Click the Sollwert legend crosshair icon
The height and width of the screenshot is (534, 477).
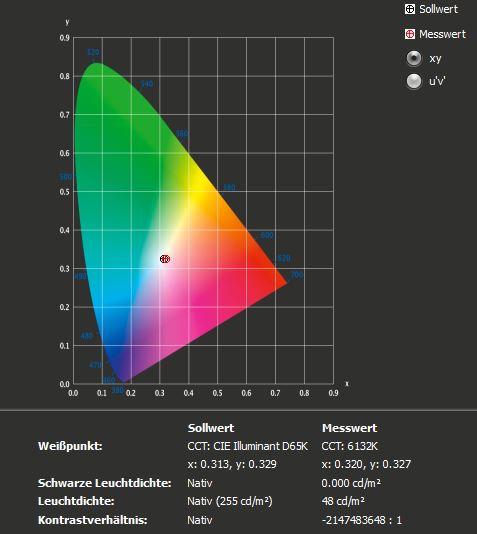[410, 9]
